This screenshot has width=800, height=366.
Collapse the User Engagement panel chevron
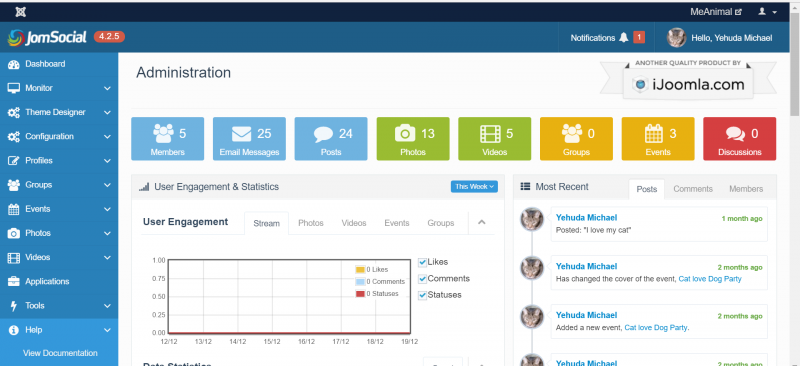(x=481, y=223)
